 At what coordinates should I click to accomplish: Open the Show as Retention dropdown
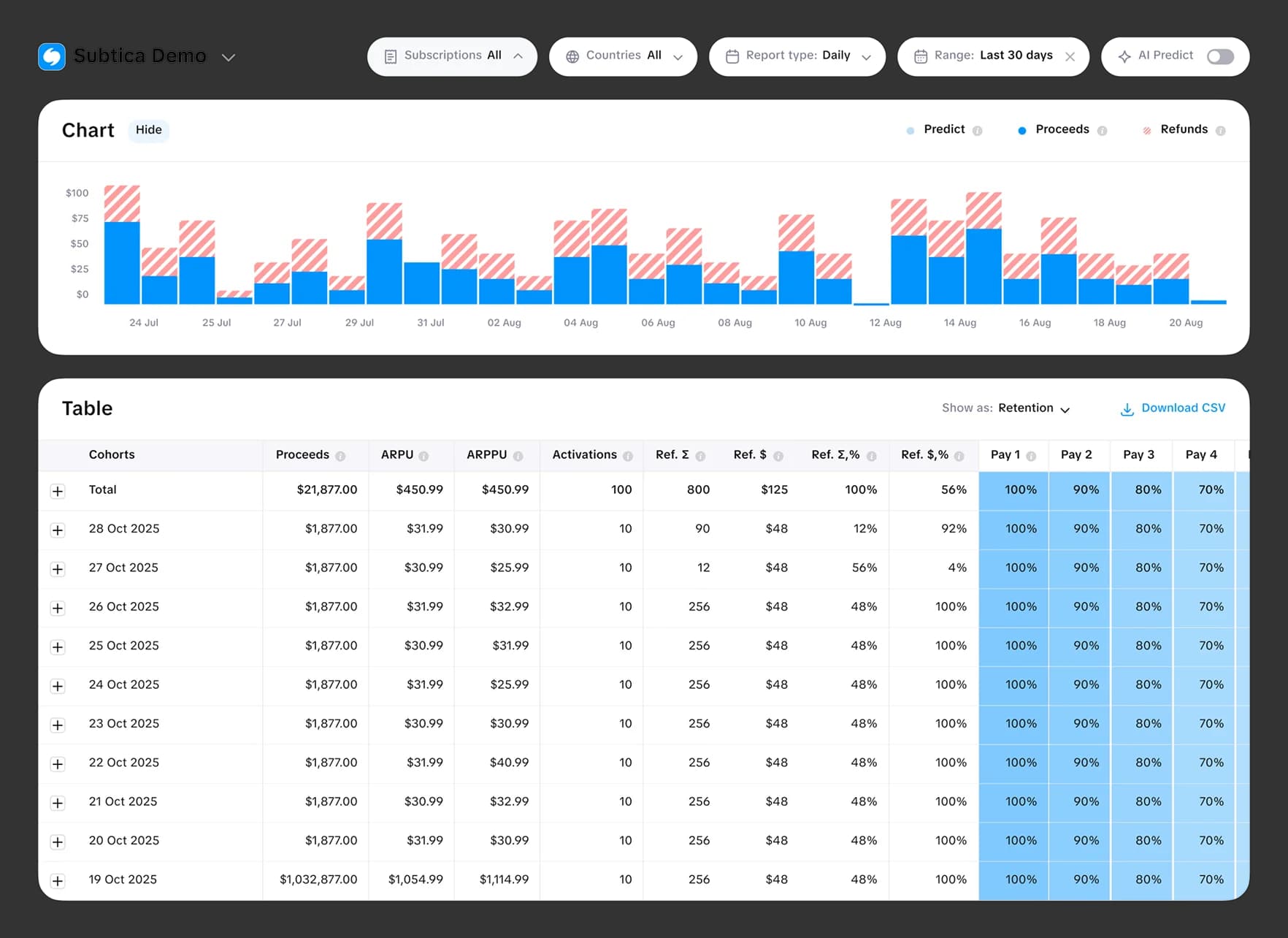click(1034, 408)
